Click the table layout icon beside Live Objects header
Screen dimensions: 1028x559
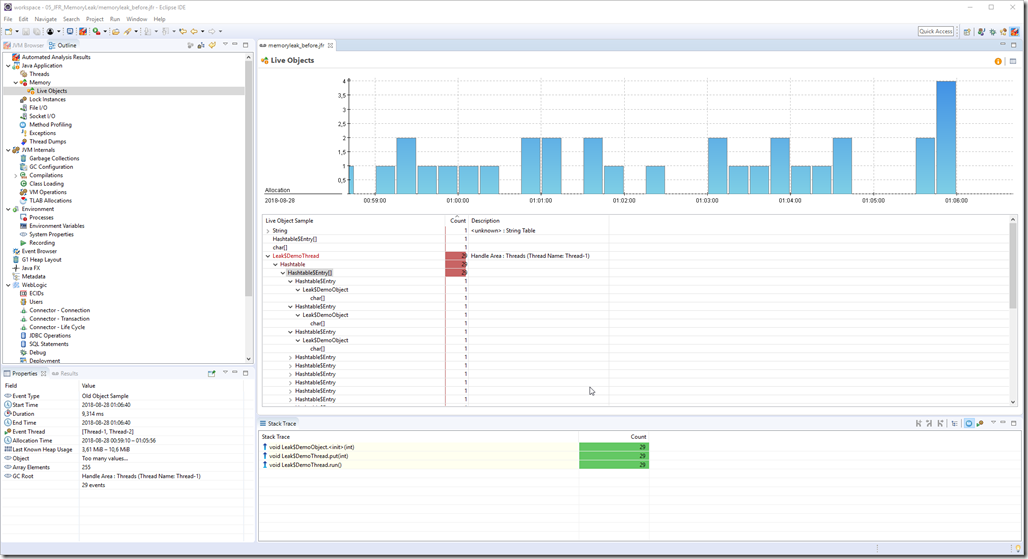click(x=1013, y=61)
